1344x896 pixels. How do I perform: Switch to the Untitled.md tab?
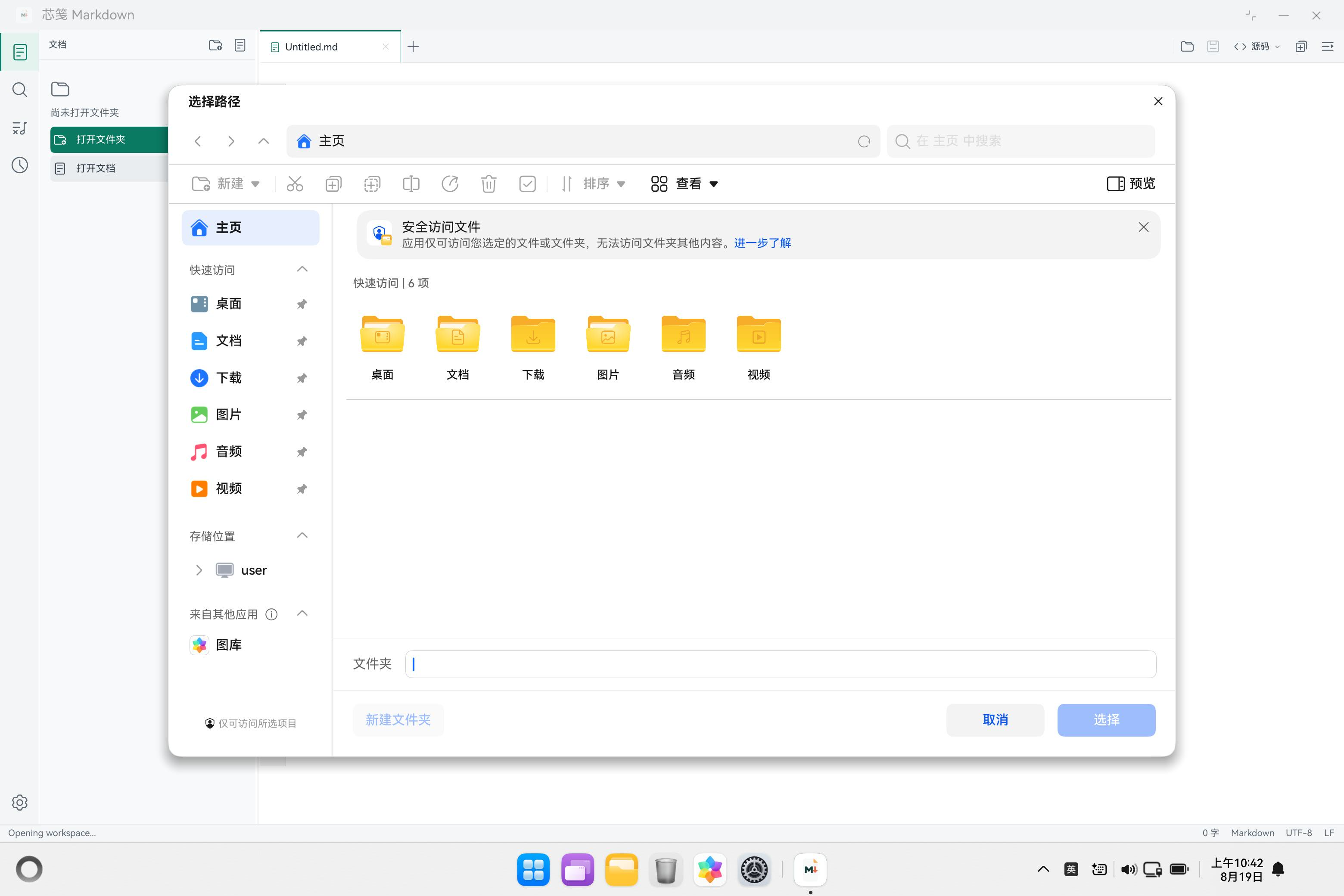[330, 47]
